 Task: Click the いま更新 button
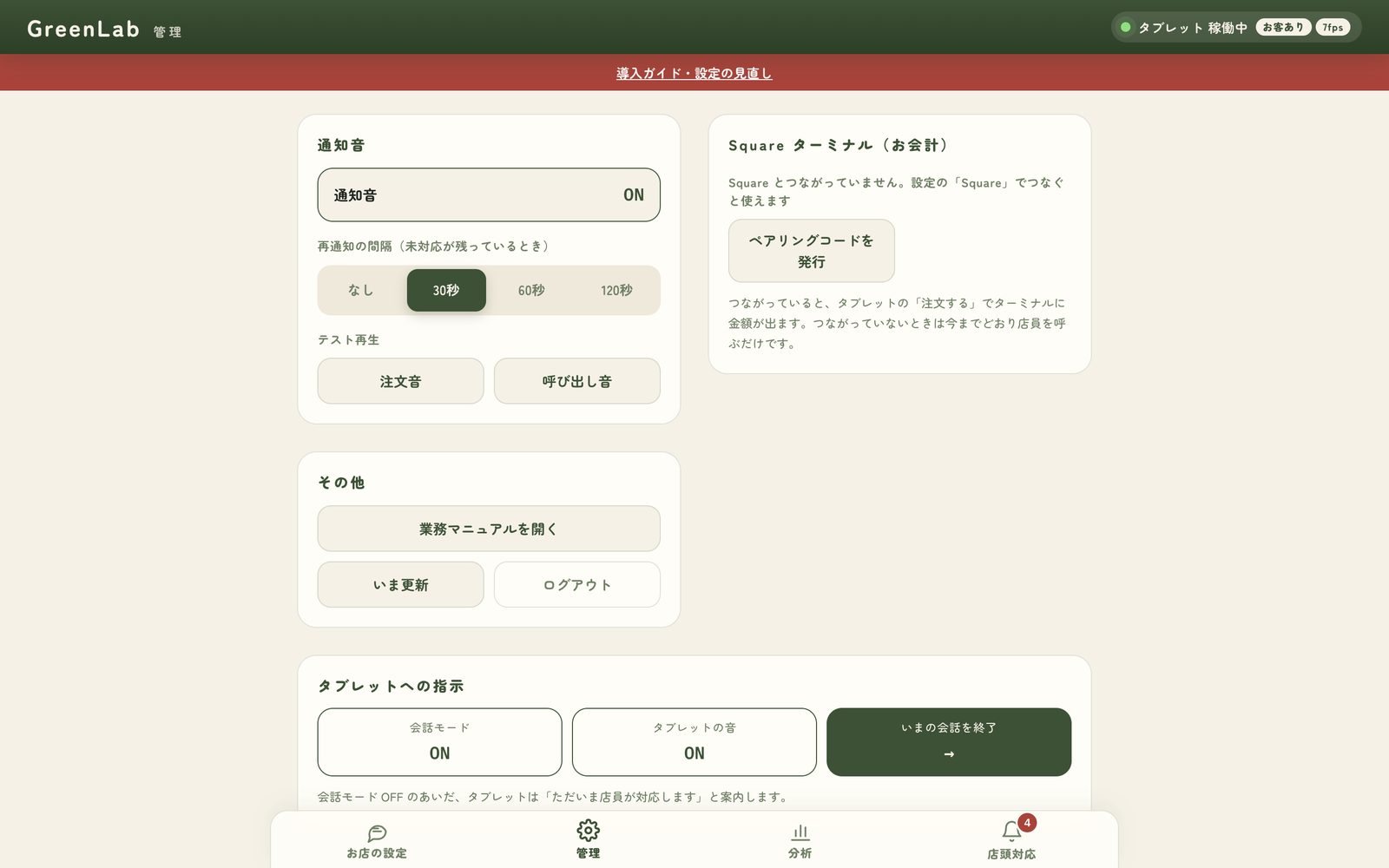(x=400, y=585)
